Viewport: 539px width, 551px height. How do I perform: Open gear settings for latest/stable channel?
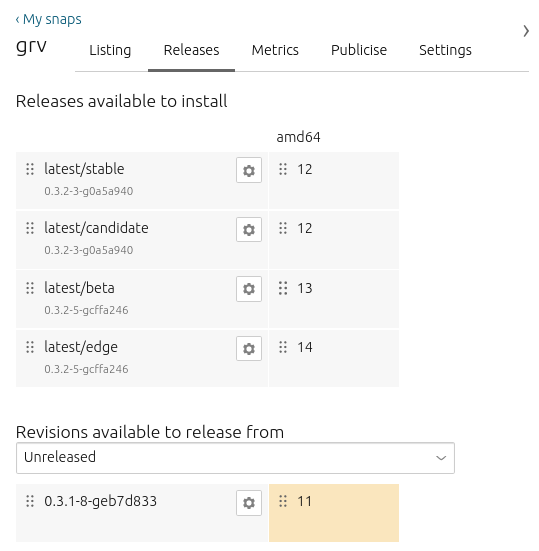coord(249,170)
